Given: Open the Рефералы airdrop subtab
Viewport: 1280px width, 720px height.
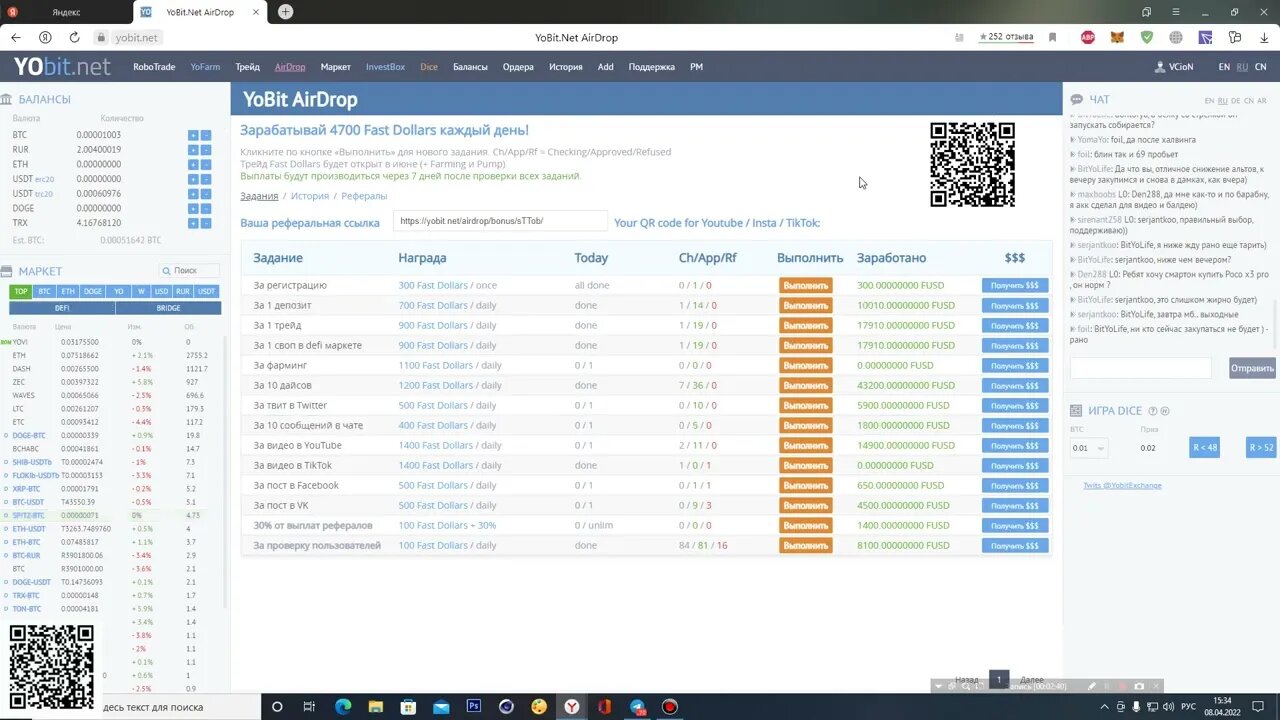Looking at the screenshot, I should (364, 196).
